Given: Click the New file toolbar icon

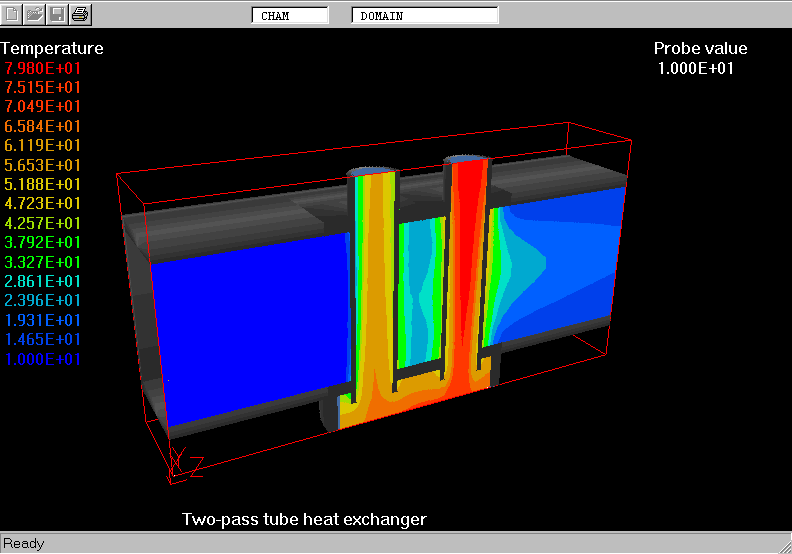Looking at the screenshot, I should pyautogui.click(x=13, y=14).
